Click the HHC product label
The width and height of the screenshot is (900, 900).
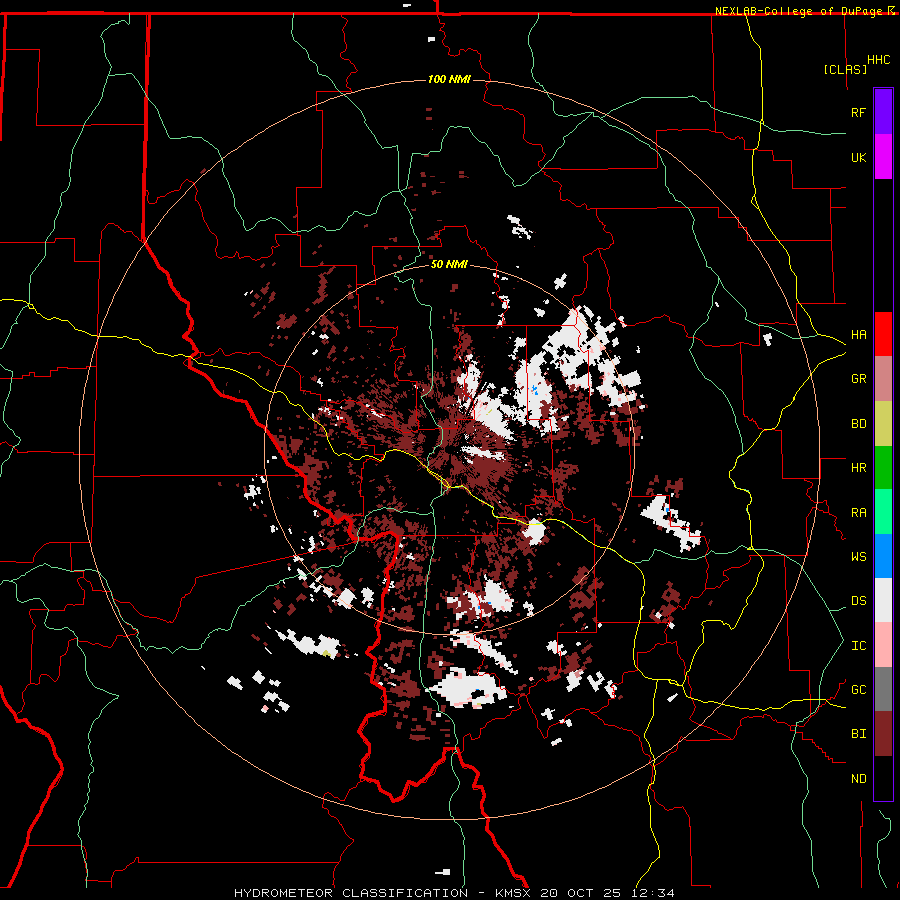pos(878,60)
